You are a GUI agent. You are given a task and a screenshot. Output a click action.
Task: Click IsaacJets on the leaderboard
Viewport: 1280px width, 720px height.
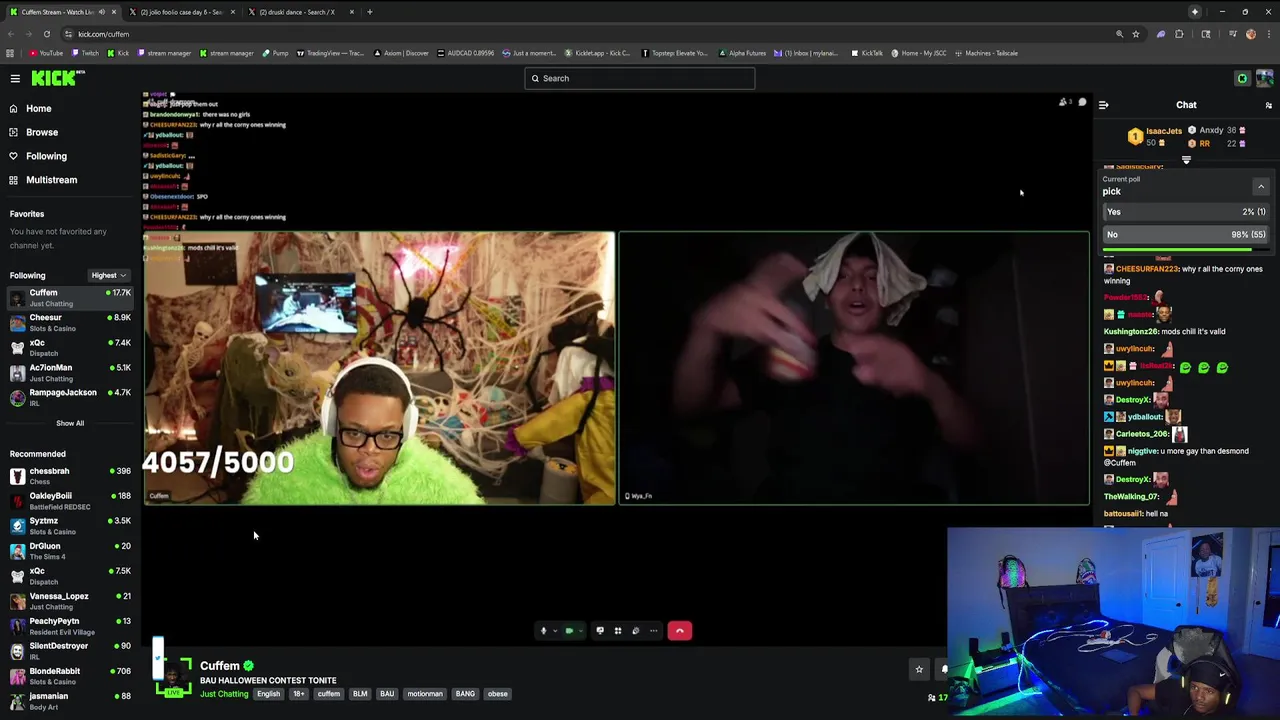(x=1164, y=131)
